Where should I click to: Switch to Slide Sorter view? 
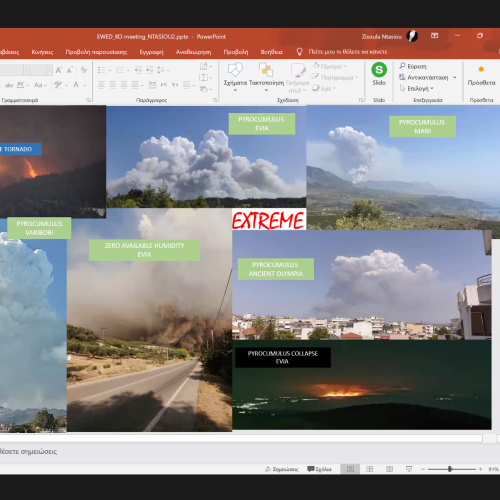pos(370,469)
